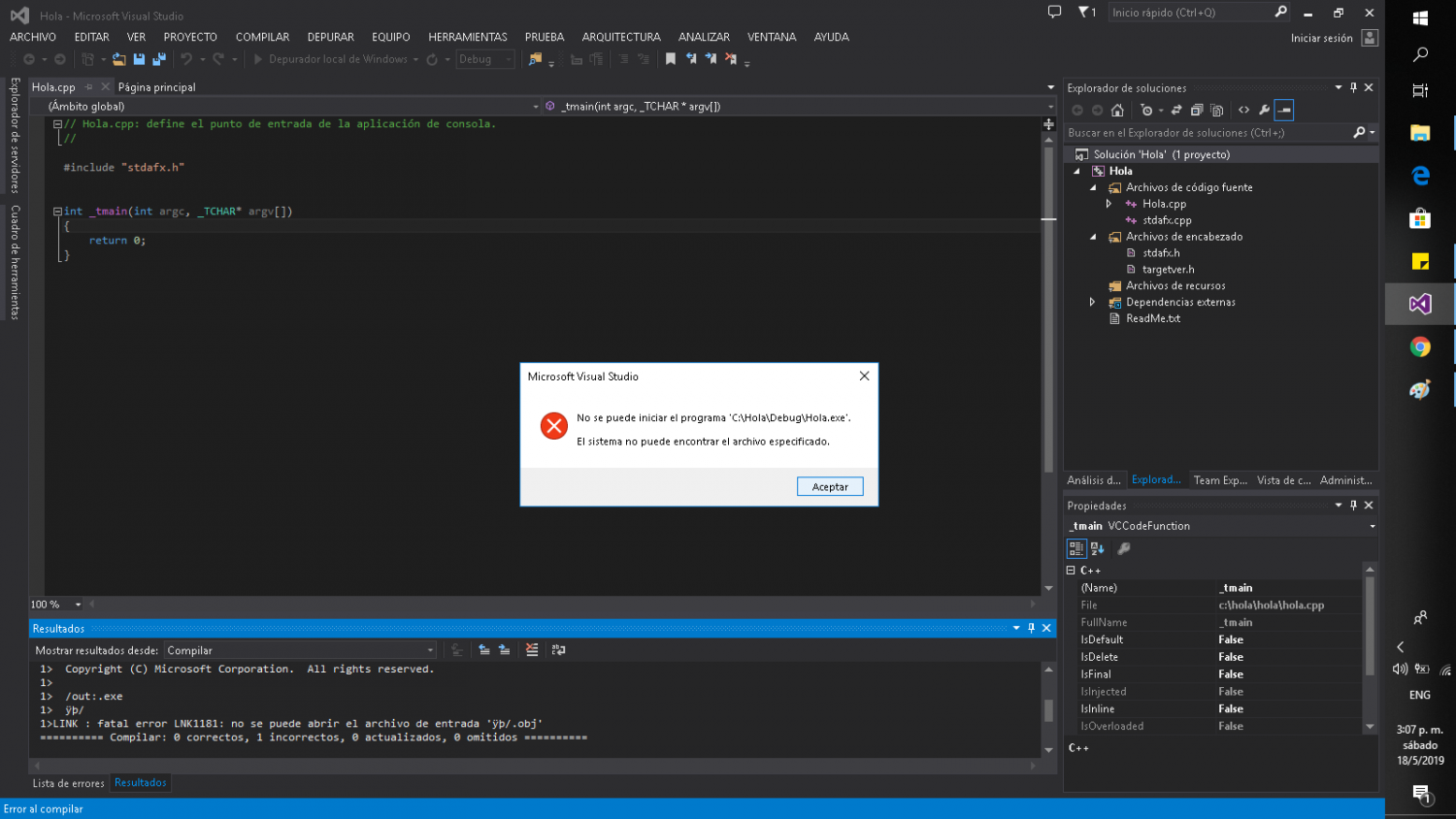Click Alphabetical sort icon in Propiedades
The image size is (1456, 819).
coord(1098,548)
